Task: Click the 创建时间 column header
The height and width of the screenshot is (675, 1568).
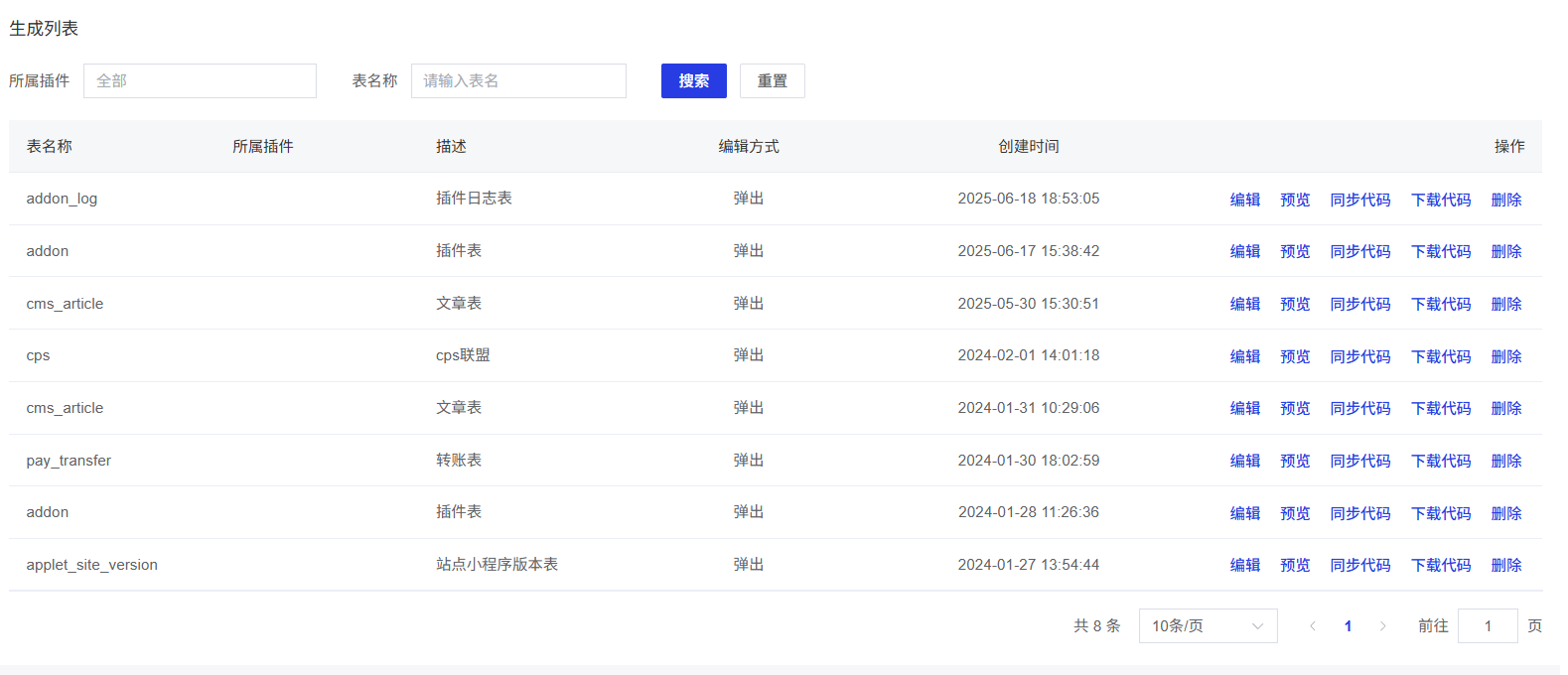Action: (1028, 147)
